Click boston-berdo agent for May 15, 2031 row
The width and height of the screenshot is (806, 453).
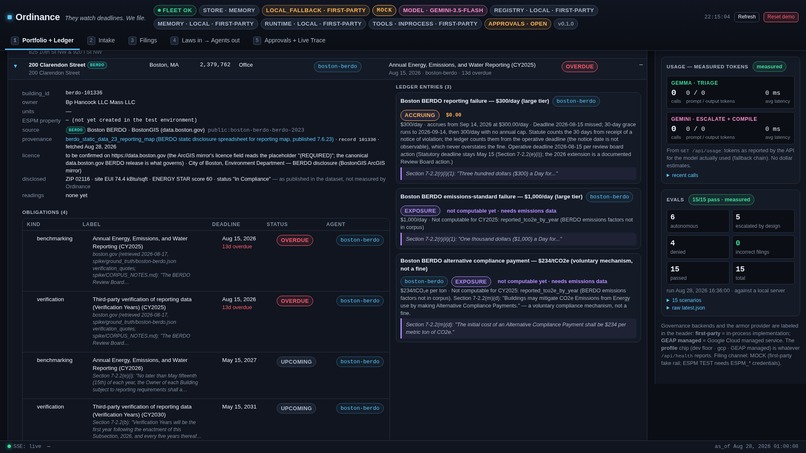(360, 408)
